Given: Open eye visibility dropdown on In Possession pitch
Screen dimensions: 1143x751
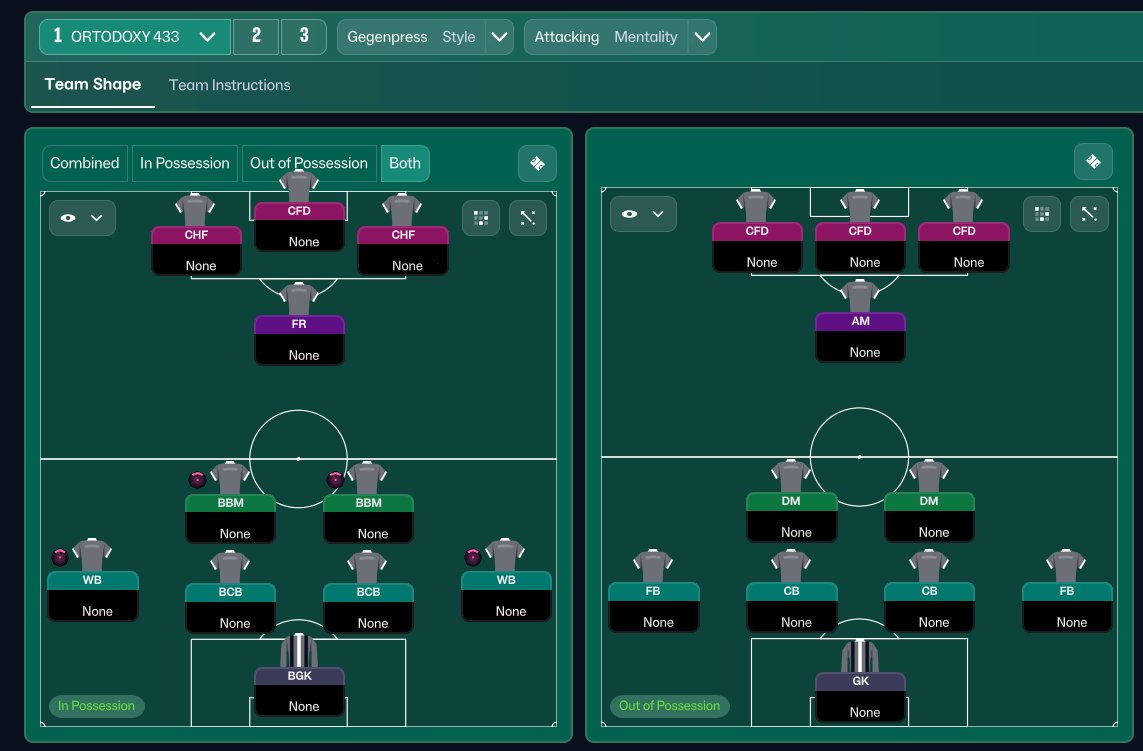Looking at the screenshot, I should point(82,218).
